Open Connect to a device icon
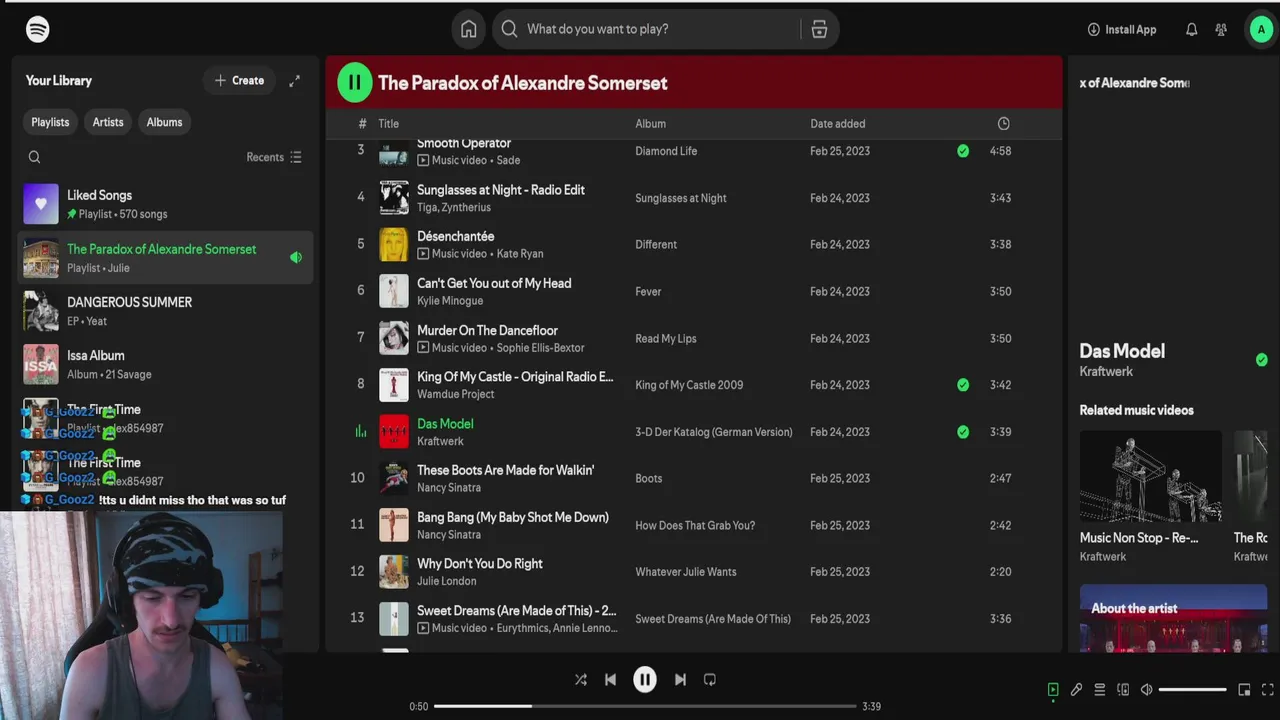The image size is (1280, 720). (x=1123, y=689)
